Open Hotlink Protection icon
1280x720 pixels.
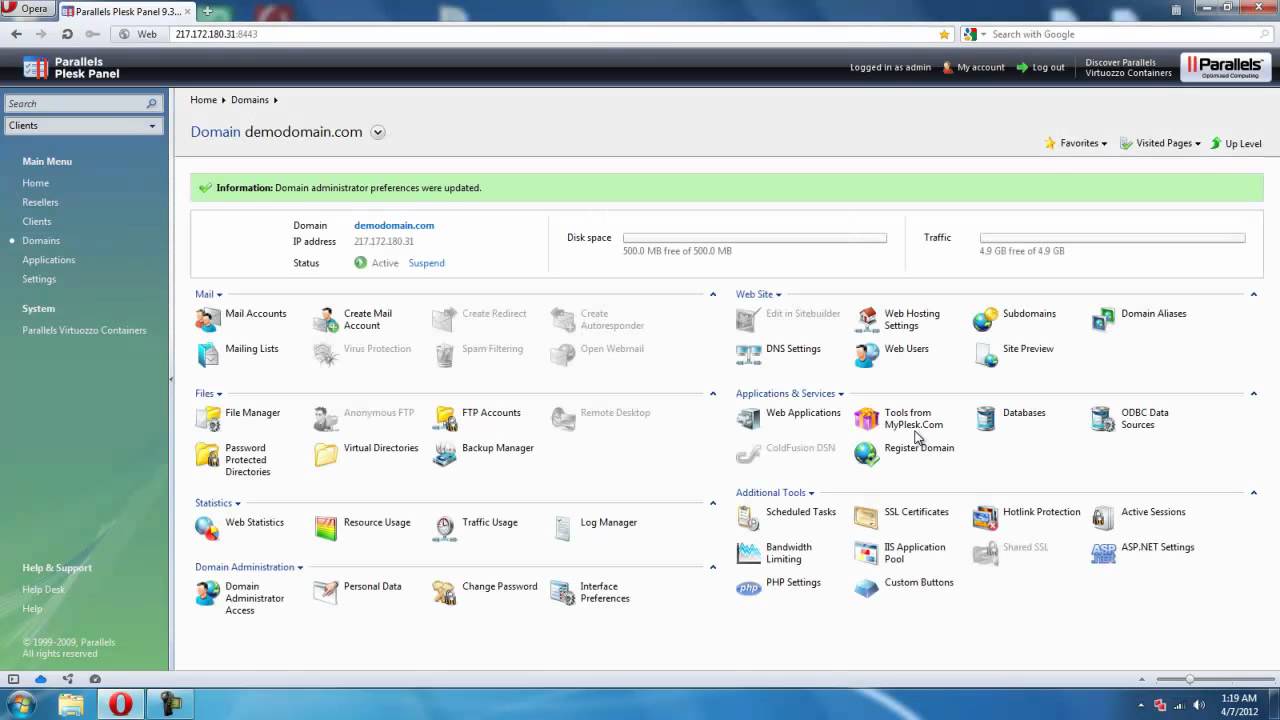tap(986, 518)
